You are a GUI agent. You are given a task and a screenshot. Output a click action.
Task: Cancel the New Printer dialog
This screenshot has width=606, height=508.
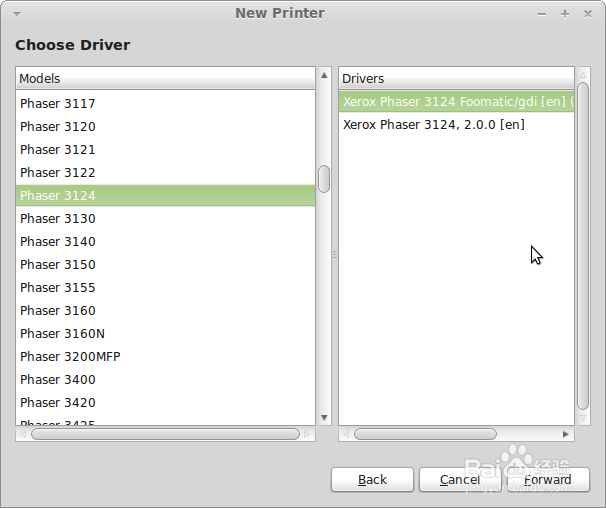[x=460, y=480]
